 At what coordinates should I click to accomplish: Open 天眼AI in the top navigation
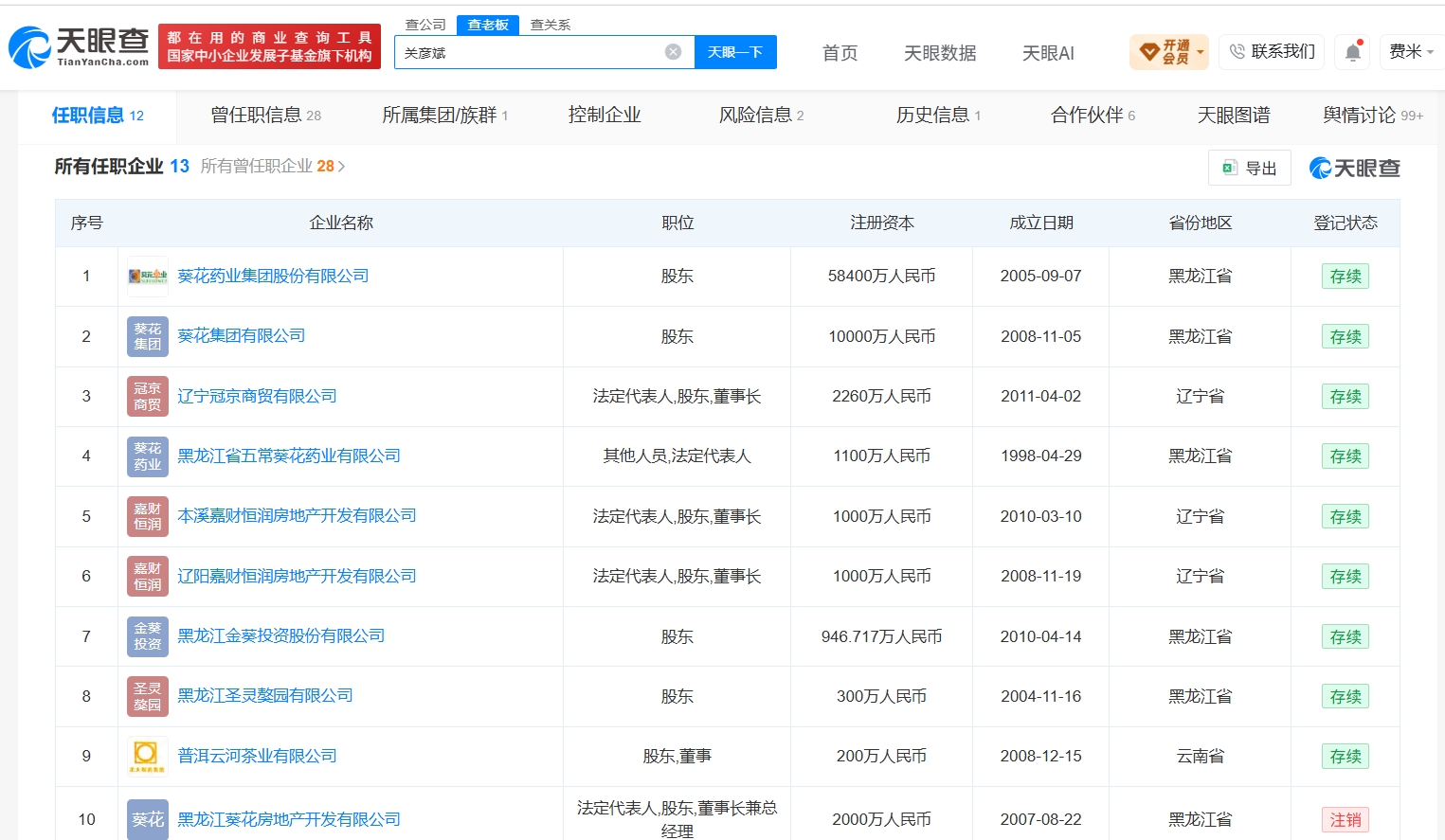coord(1048,53)
